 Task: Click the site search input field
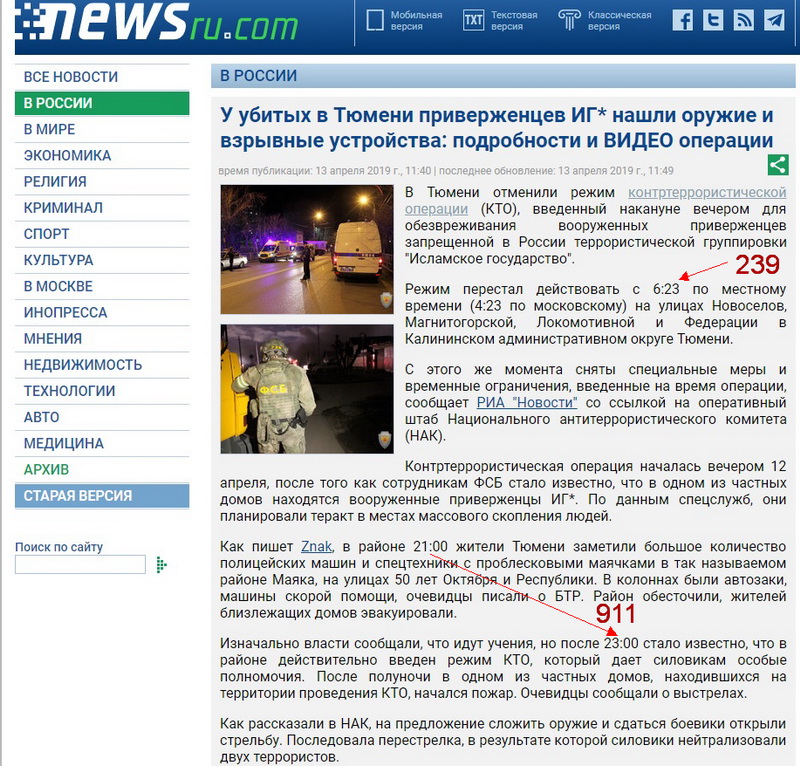pyautogui.click(x=80, y=564)
